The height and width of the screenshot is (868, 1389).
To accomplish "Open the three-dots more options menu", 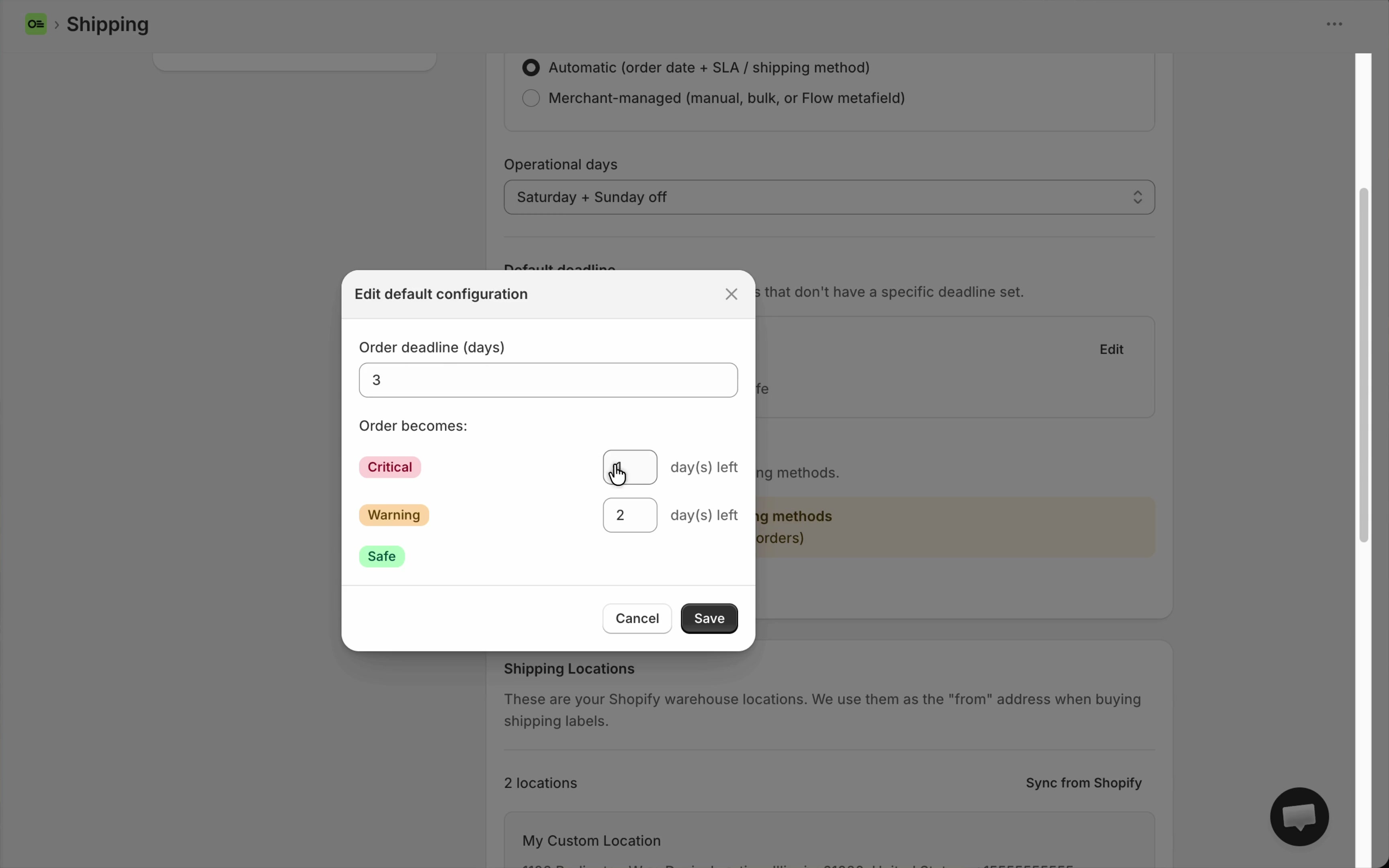I will coord(1334,24).
